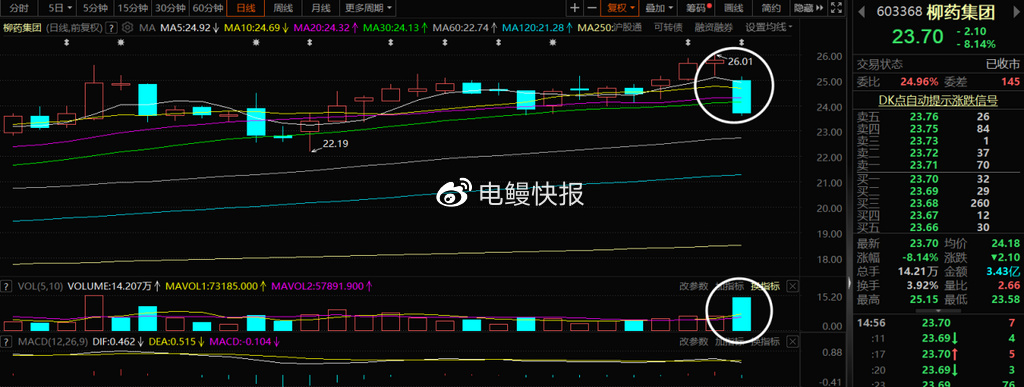Click the DK点自动提示涨跌信号 link
The width and height of the screenshot is (1024, 387).
click(x=937, y=100)
